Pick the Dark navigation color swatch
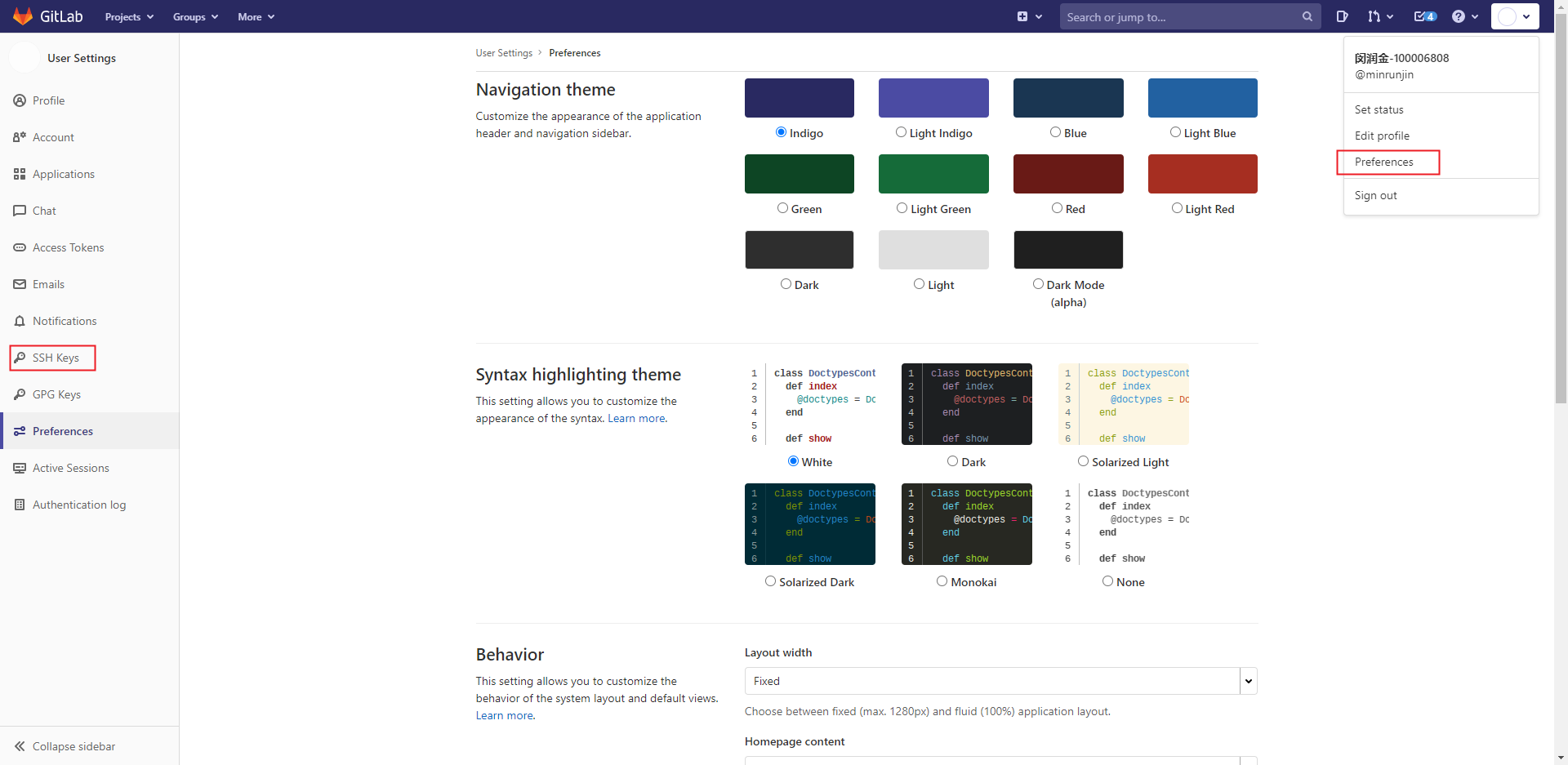1568x765 pixels. pos(799,250)
